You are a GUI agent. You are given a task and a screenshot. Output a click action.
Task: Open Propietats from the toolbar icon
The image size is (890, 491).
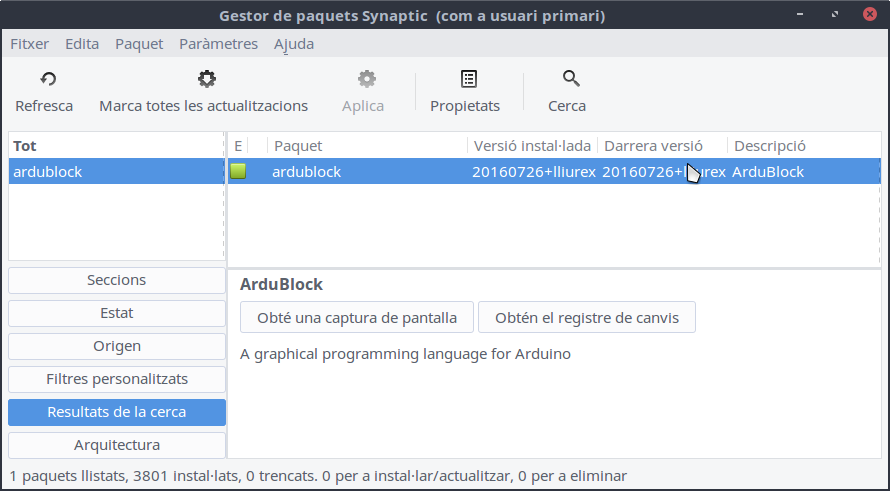coord(468,79)
